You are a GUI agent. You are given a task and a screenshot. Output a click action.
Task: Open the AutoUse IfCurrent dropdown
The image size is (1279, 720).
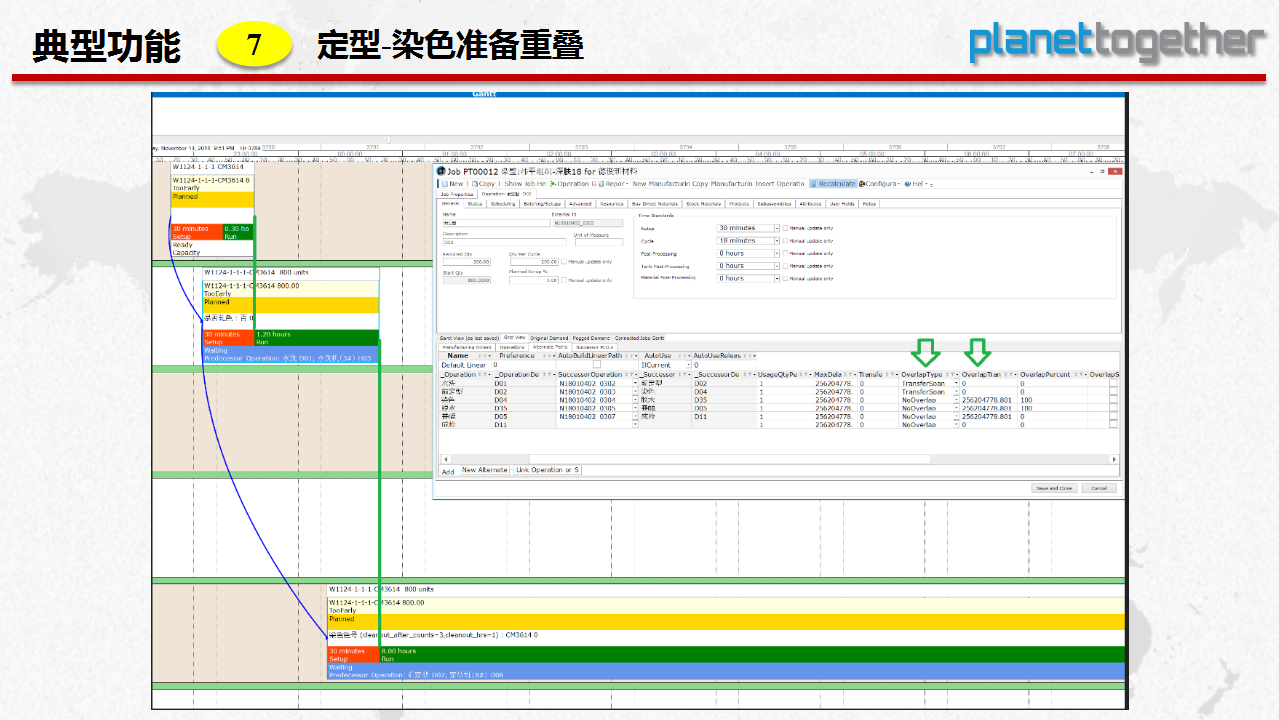tap(686, 365)
